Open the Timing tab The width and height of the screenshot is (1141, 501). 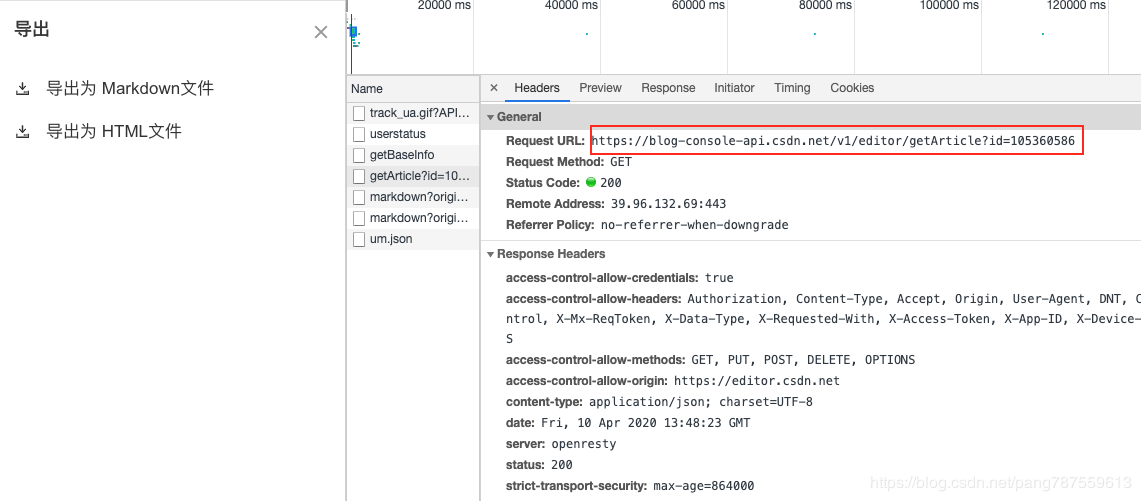click(x=792, y=87)
